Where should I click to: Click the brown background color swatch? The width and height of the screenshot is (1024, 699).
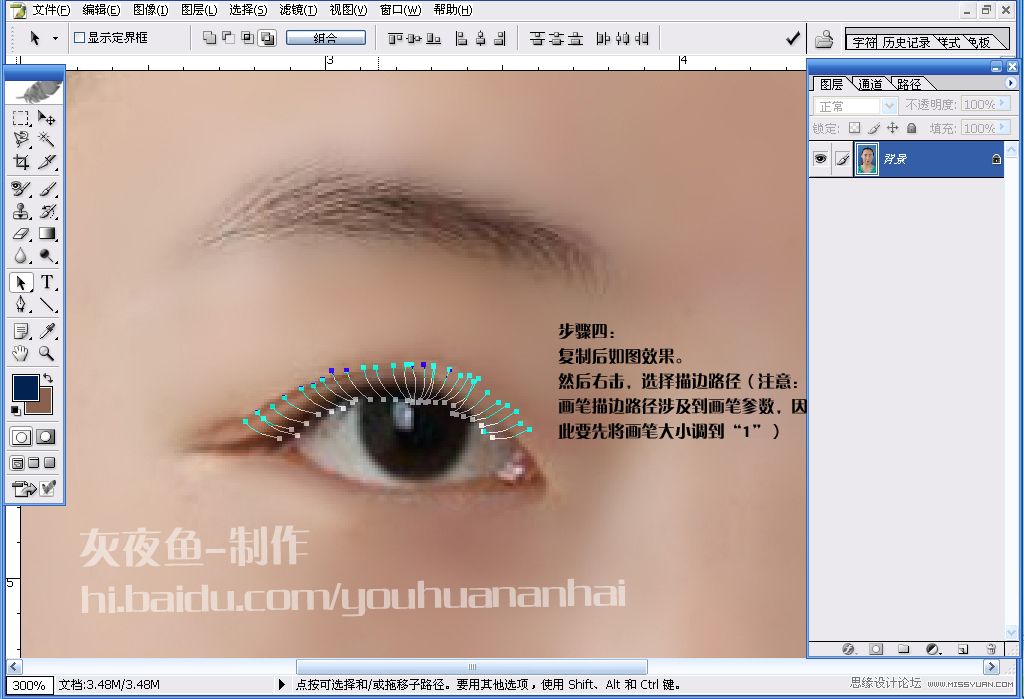[x=42, y=405]
